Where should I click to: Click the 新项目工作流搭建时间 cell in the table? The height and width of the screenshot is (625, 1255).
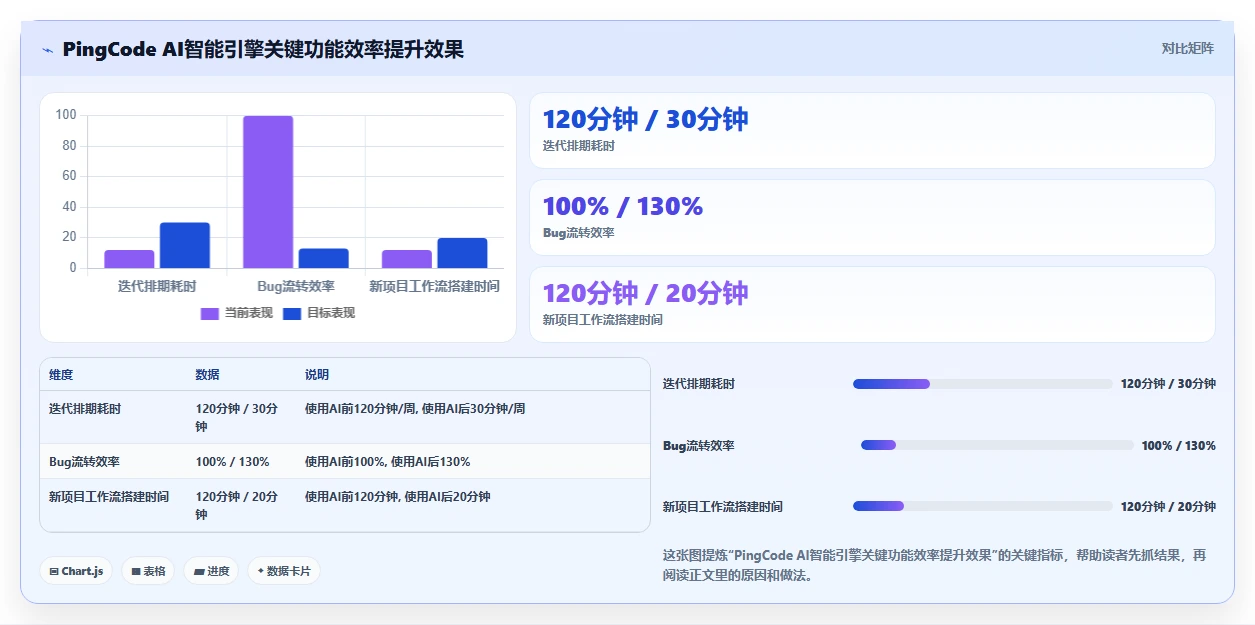point(109,497)
